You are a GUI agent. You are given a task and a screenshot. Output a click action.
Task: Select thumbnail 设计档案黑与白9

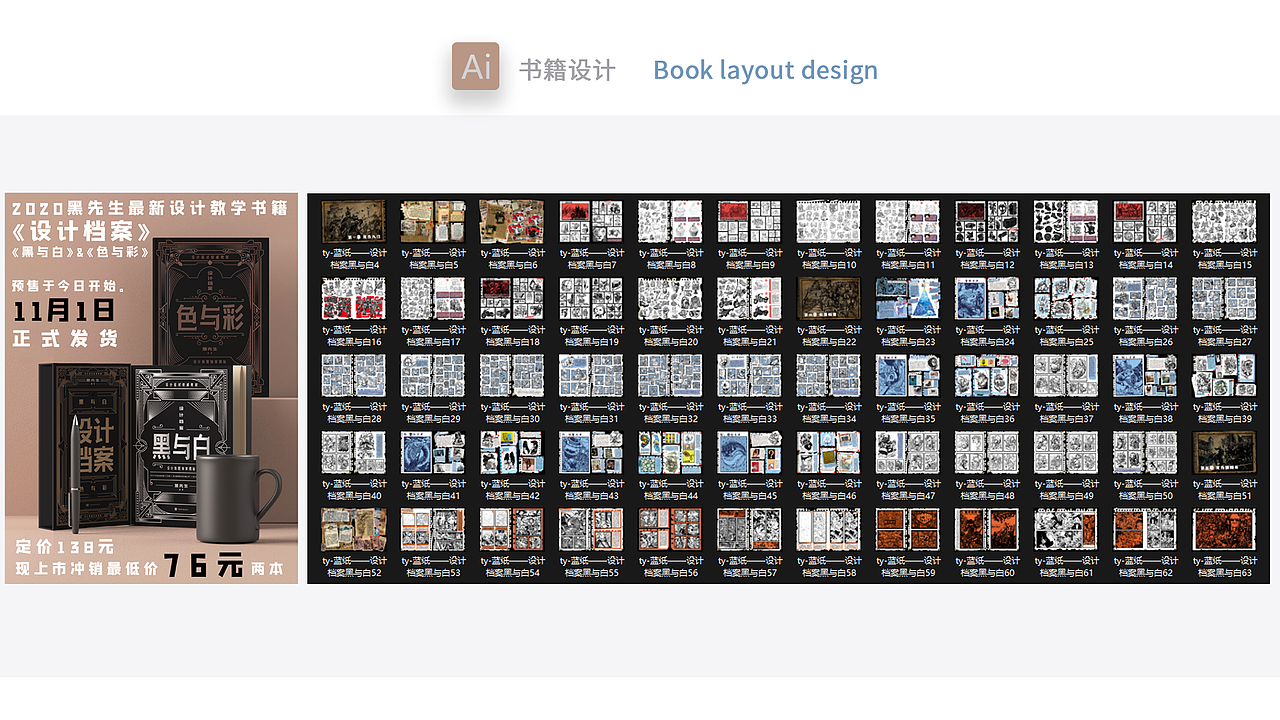click(749, 221)
